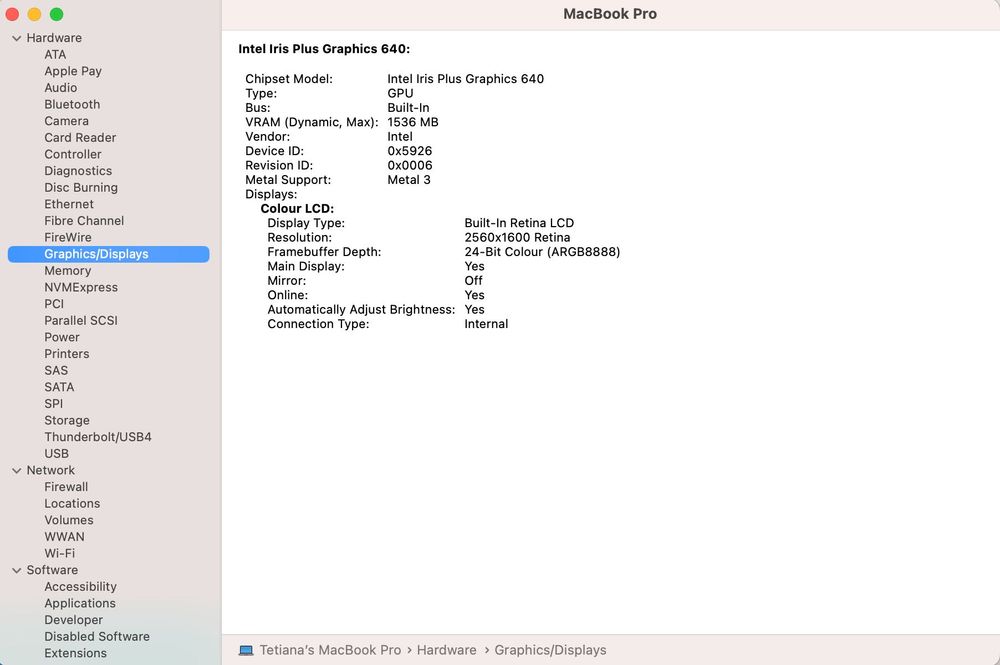The height and width of the screenshot is (665, 1000).
Task: Collapse the Hardware section chevron
Action: pos(17,38)
